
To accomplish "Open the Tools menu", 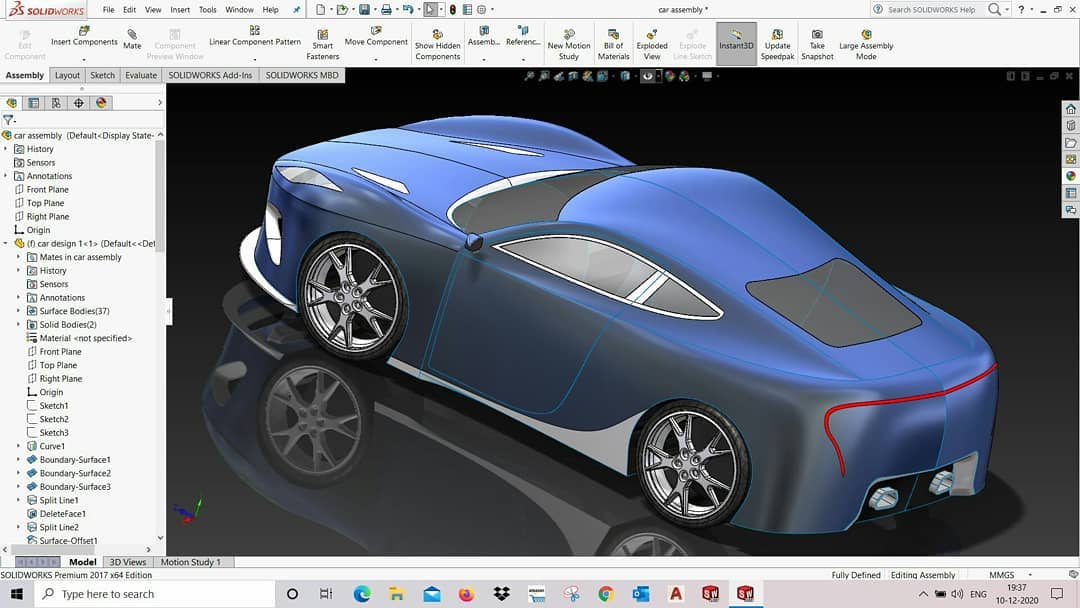I will click(207, 10).
